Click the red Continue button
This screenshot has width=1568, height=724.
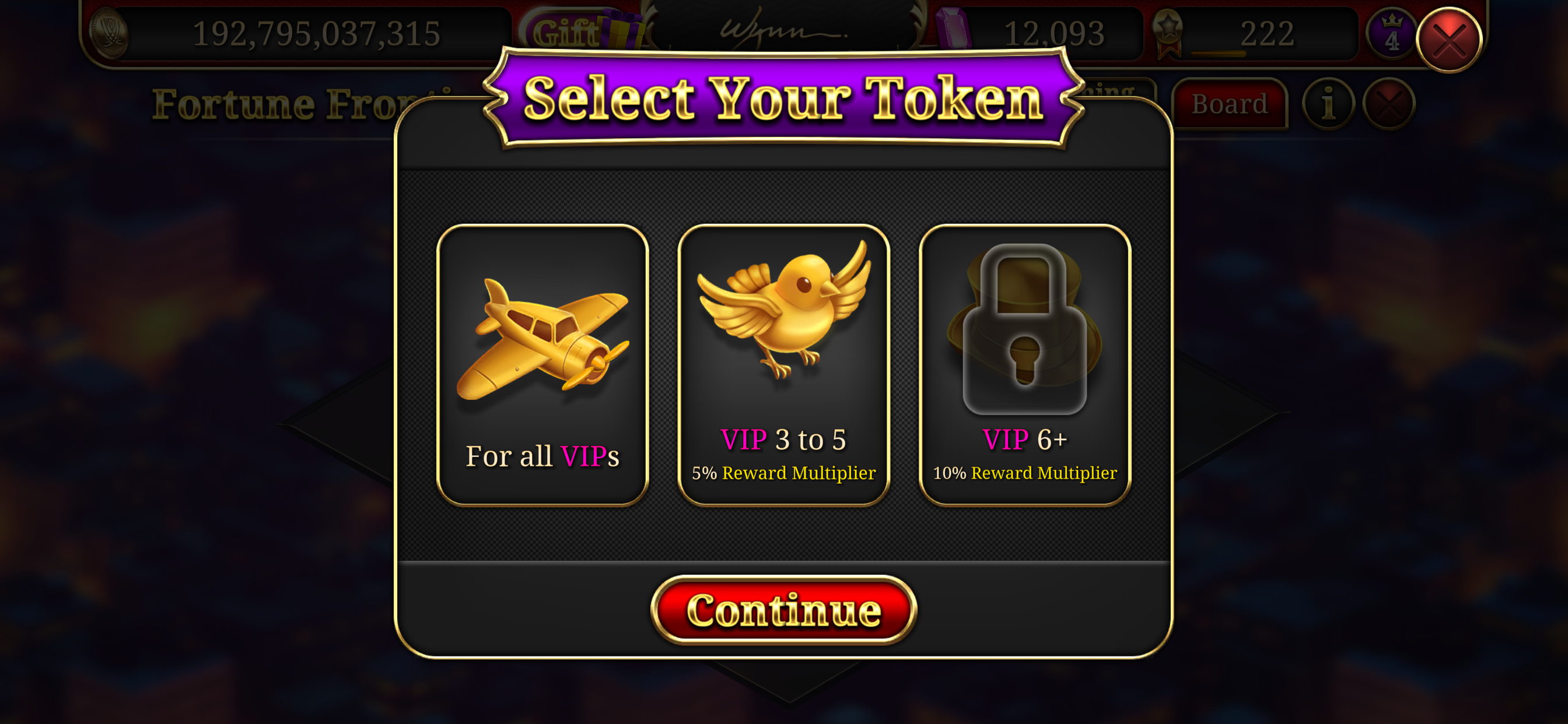pyautogui.click(x=783, y=610)
